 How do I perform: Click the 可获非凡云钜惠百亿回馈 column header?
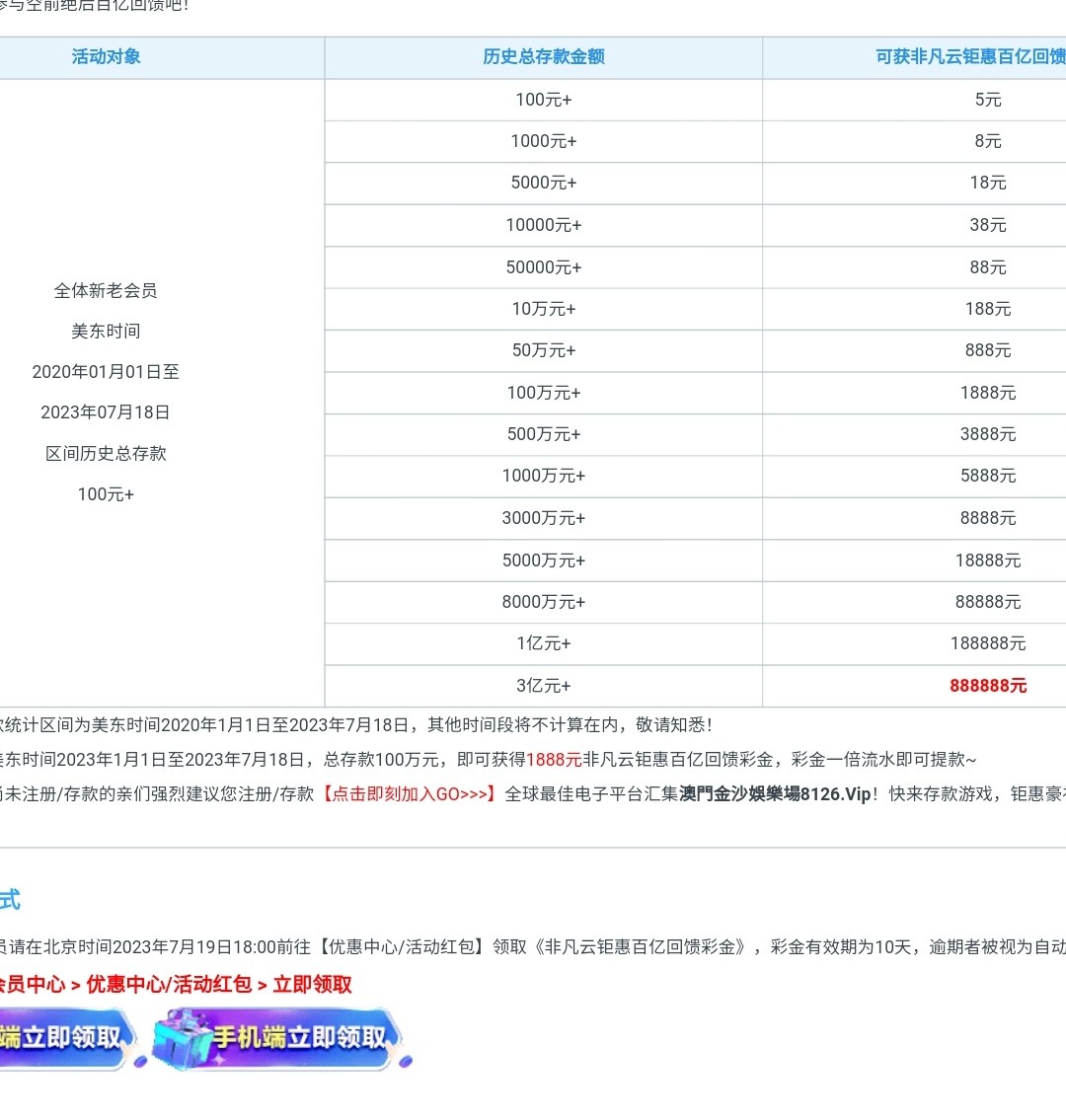[969, 57]
